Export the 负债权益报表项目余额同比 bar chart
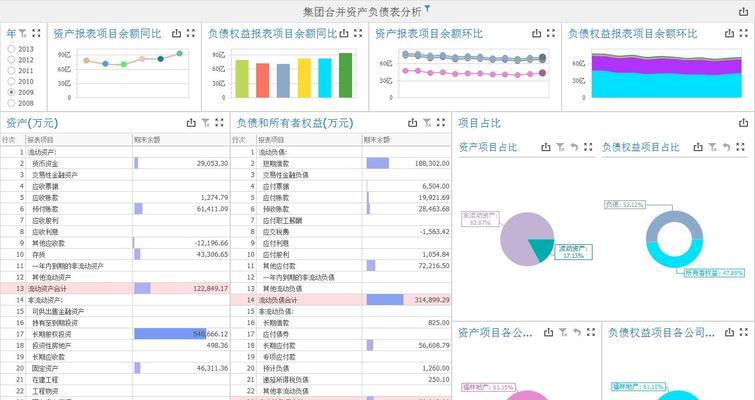The width and height of the screenshot is (755, 400). 343,33
